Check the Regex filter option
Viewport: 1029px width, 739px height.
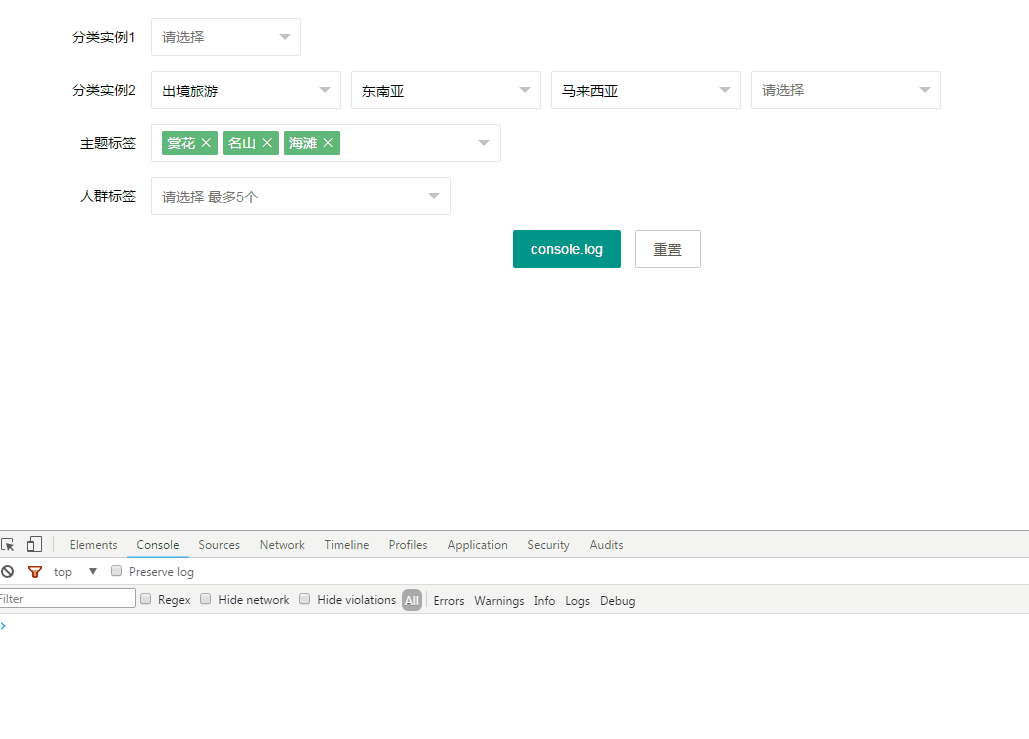[x=146, y=599]
